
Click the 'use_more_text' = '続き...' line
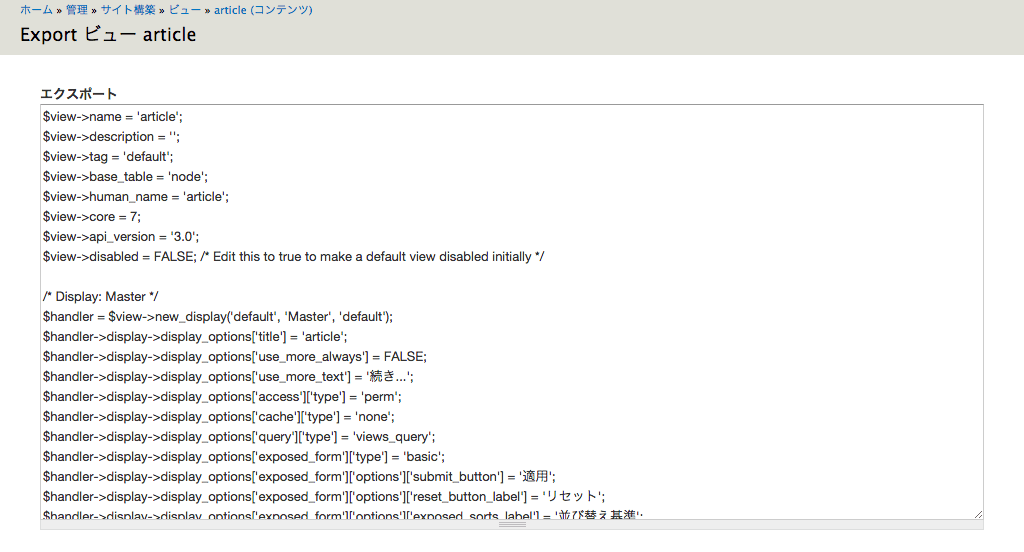tap(229, 377)
